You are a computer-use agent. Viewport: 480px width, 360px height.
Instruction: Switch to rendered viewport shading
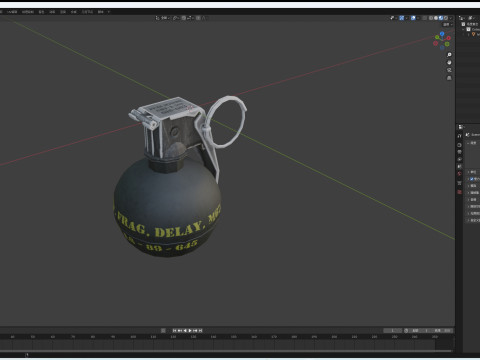pyautogui.click(x=446, y=18)
